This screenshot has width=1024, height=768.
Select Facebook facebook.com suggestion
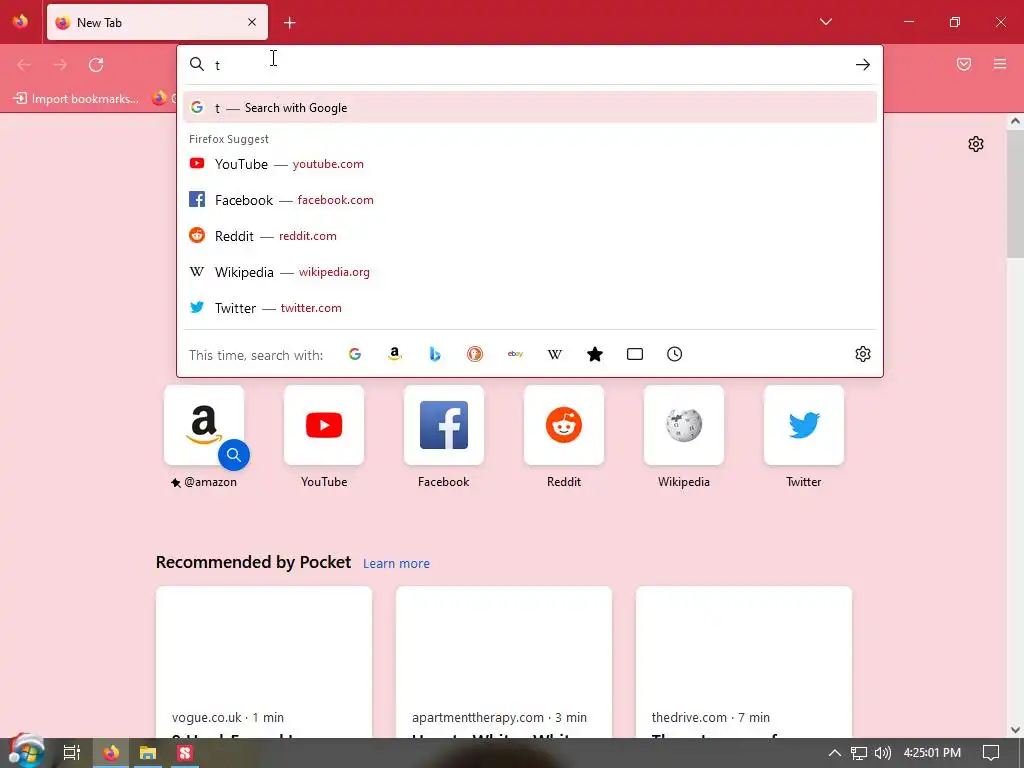click(x=530, y=200)
